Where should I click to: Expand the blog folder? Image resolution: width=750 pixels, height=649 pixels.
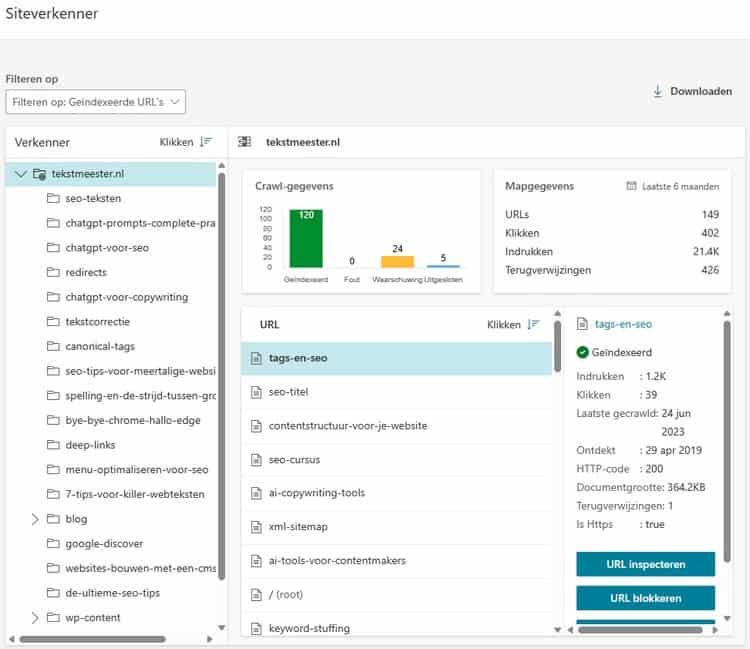coord(34,519)
